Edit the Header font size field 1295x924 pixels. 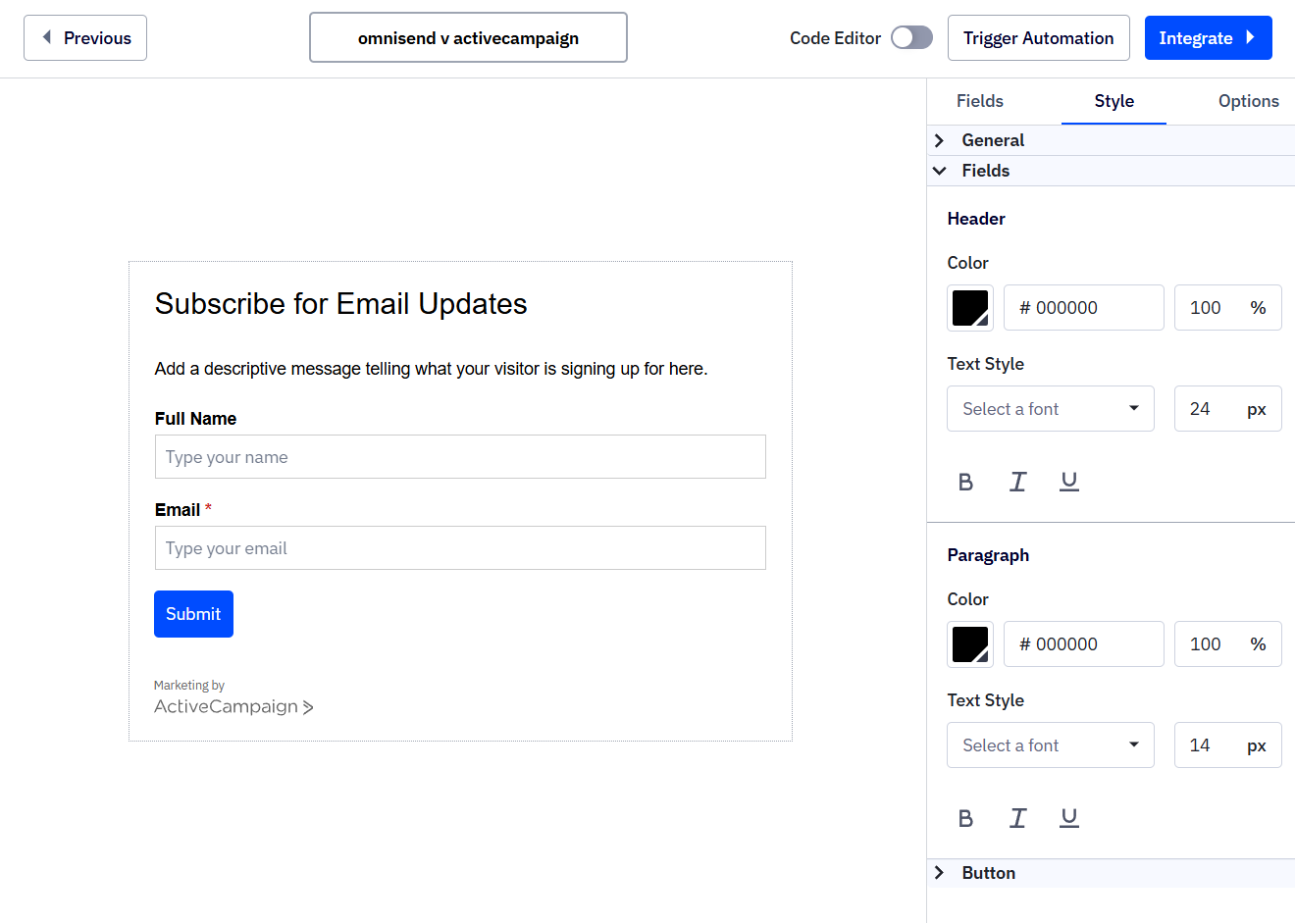tap(1227, 409)
